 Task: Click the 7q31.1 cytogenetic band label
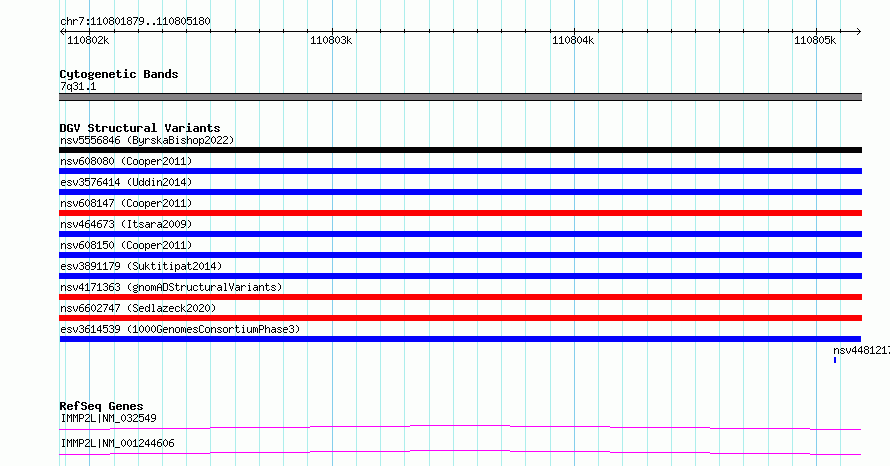(78, 86)
